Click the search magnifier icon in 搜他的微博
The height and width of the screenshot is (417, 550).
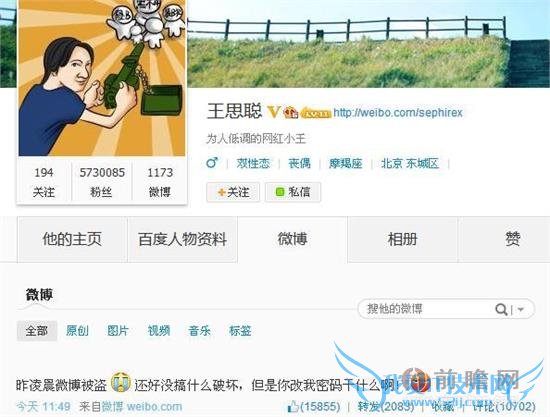pos(501,309)
